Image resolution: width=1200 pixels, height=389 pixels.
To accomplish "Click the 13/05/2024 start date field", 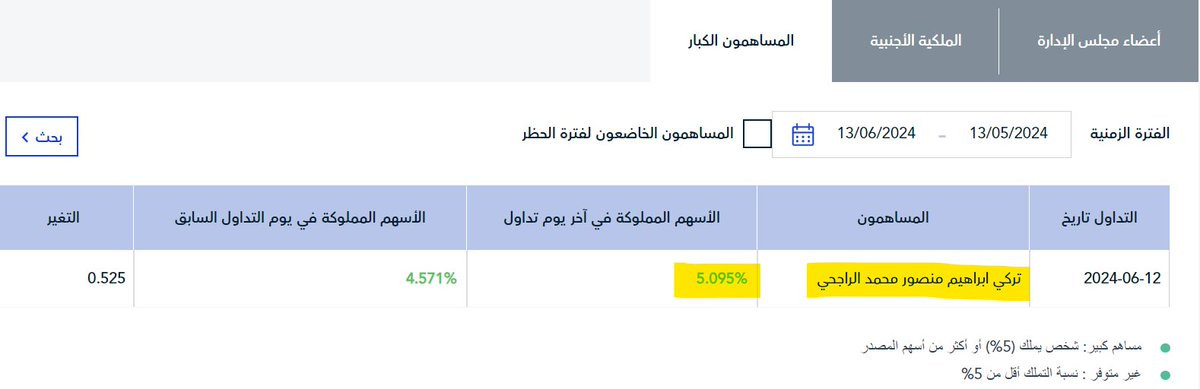I will [x=1008, y=134].
